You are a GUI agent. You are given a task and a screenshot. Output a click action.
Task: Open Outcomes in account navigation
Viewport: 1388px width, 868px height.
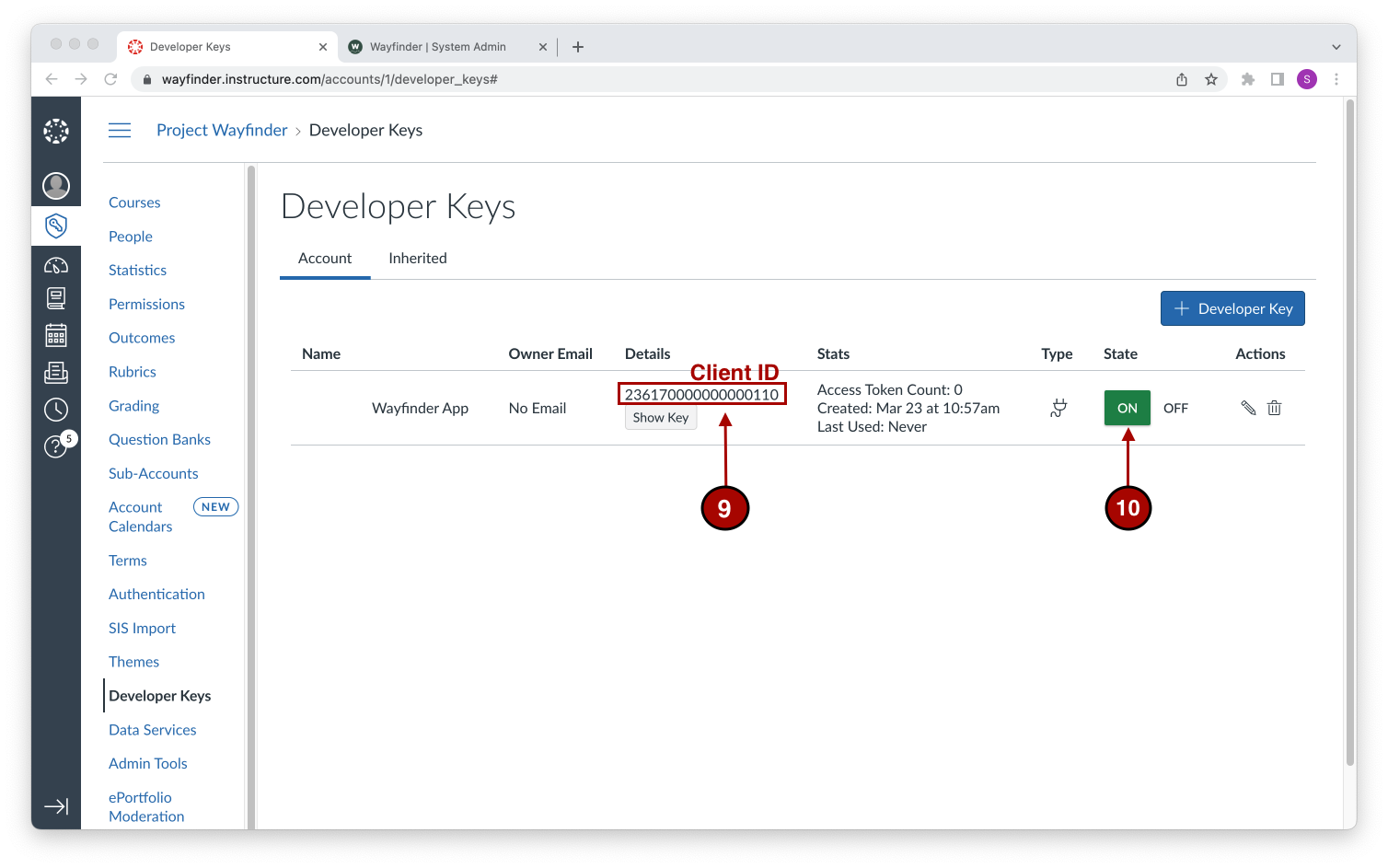pos(142,338)
